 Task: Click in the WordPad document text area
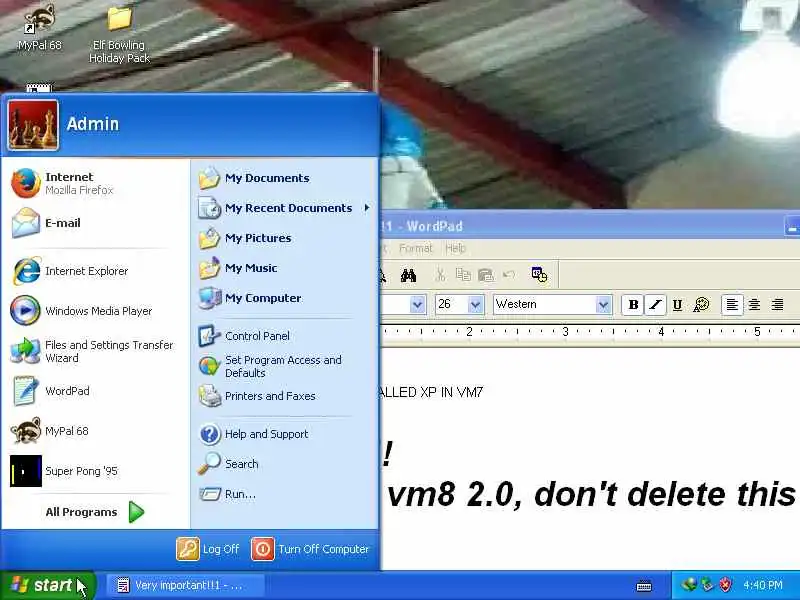click(590, 459)
